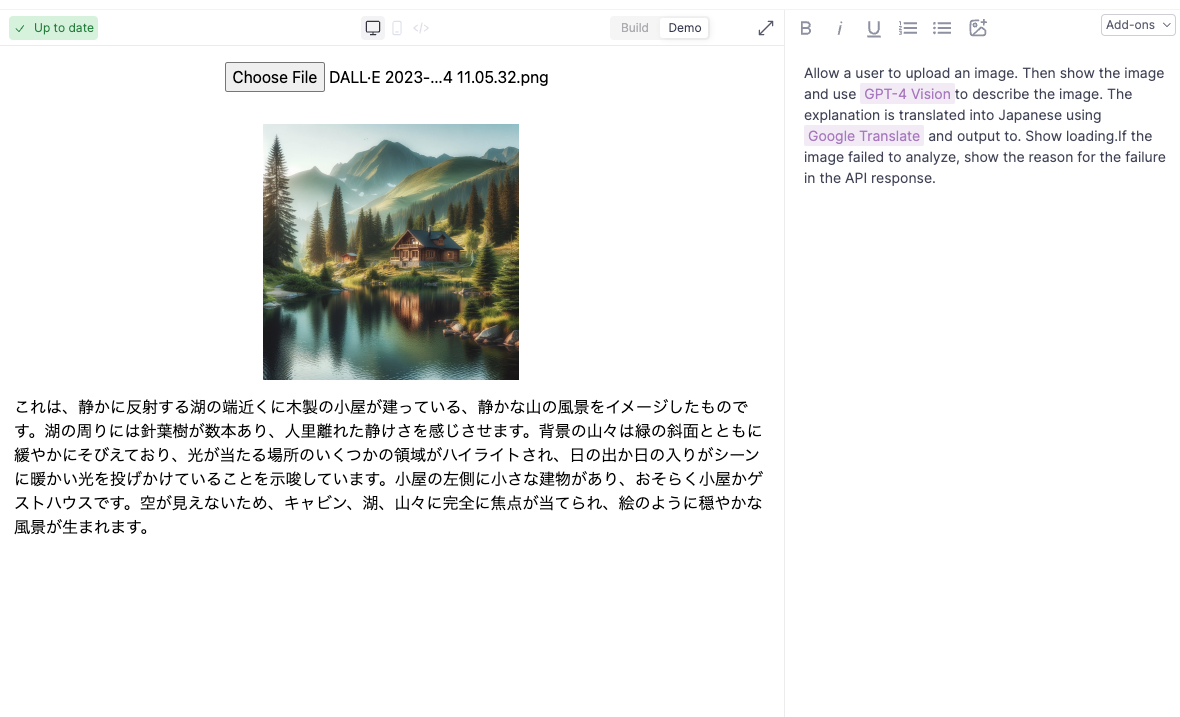
Task: Apply bold formatting in editor toolbar
Action: pyautogui.click(x=805, y=28)
